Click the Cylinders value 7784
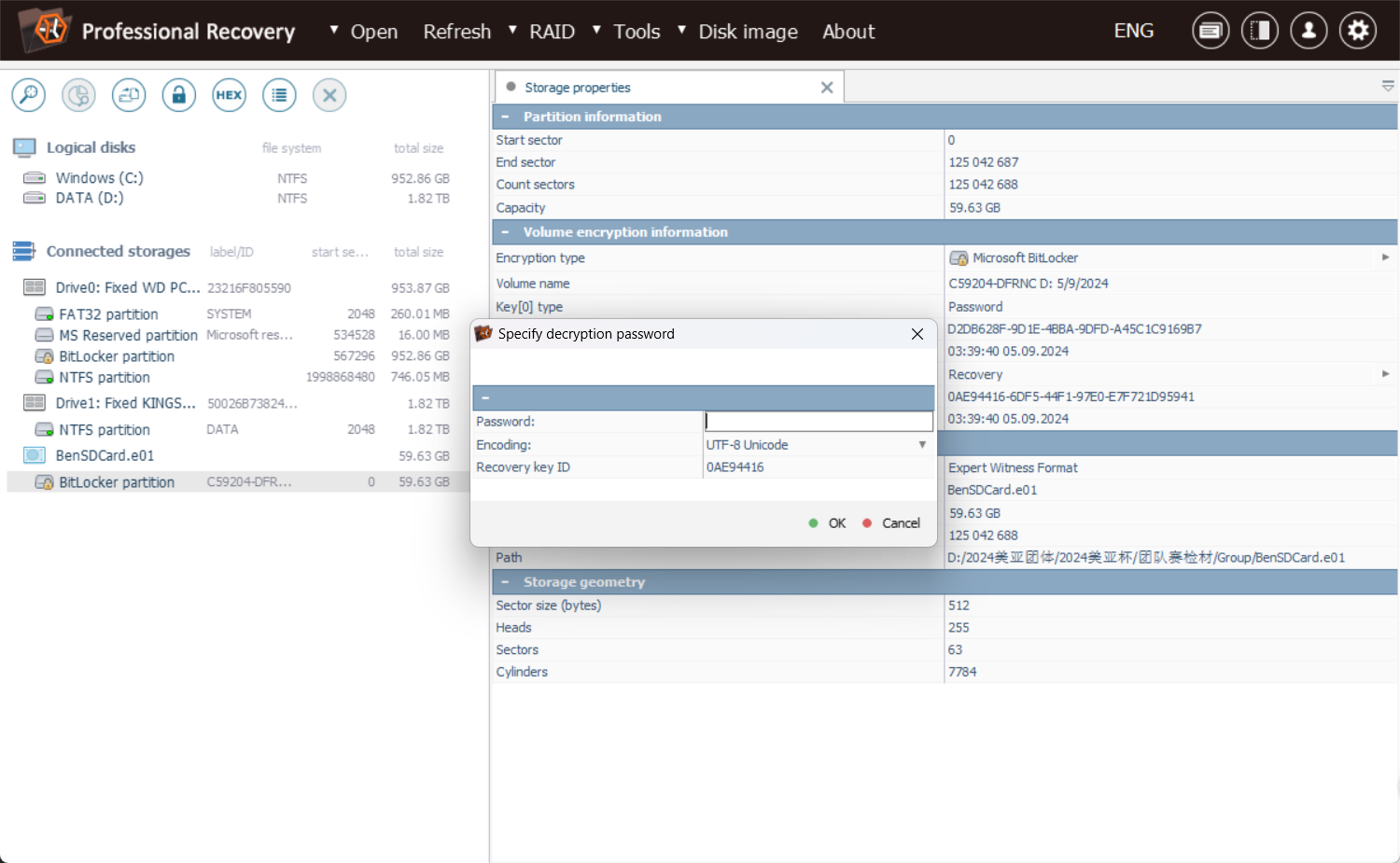Viewport: 1400px width, 863px height. (x=962, y=672)
